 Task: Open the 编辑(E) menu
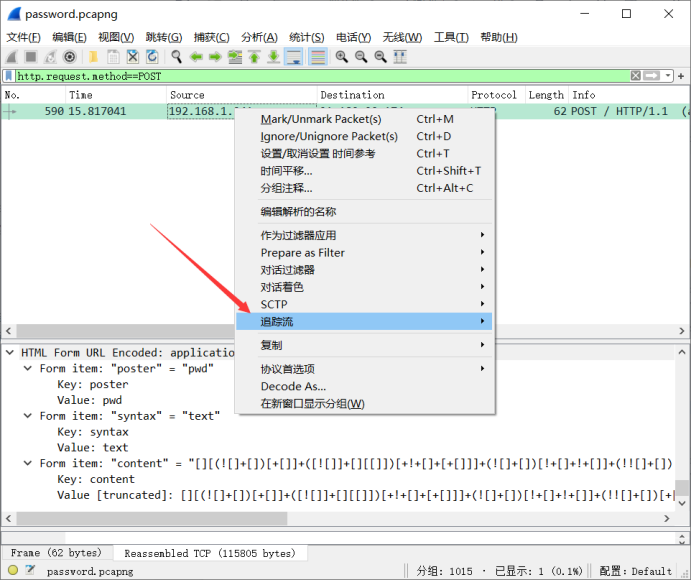pyautogui.click(x=69, y=38)
